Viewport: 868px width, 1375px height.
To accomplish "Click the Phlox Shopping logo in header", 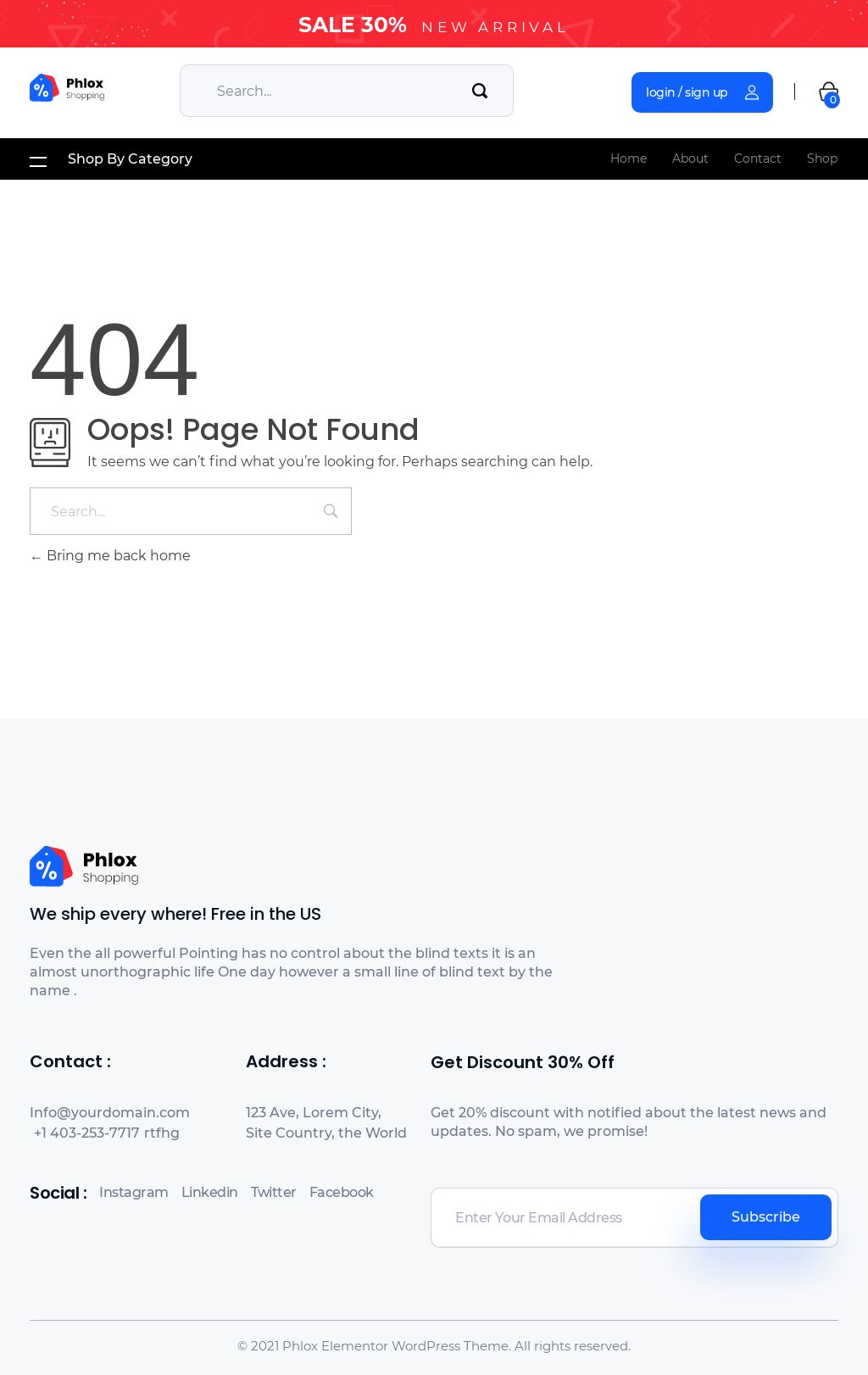I will point(67,88).
